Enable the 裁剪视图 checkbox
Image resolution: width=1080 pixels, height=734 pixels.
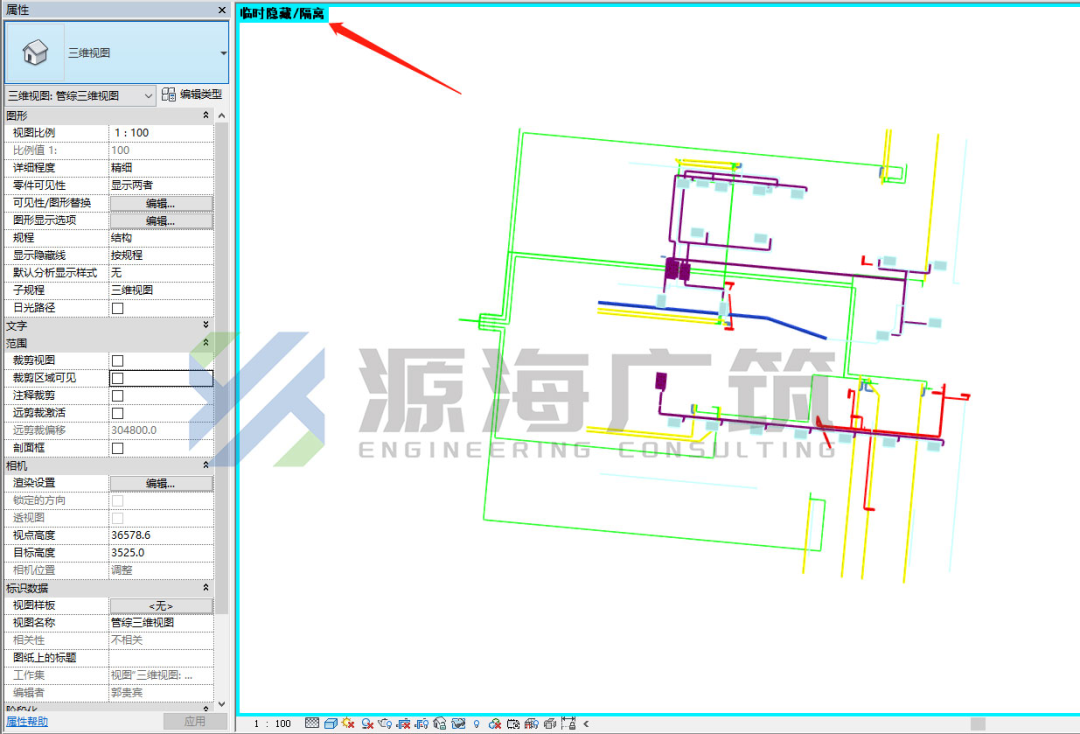(x=118, y=361)
